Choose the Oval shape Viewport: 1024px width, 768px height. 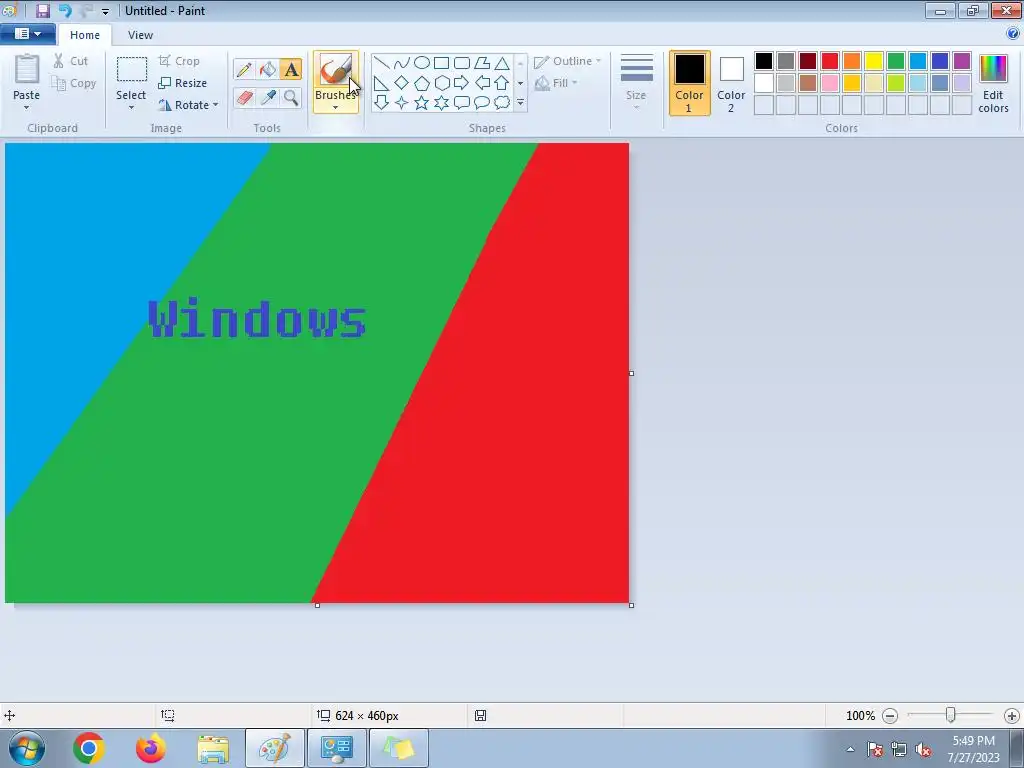pos(422,63)
